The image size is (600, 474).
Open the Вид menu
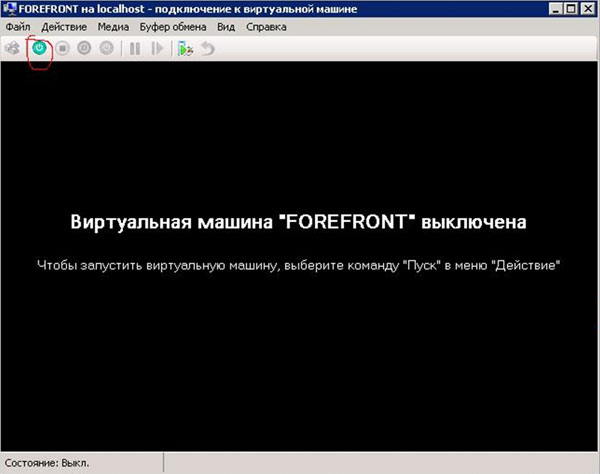click(x=226, y=27)
